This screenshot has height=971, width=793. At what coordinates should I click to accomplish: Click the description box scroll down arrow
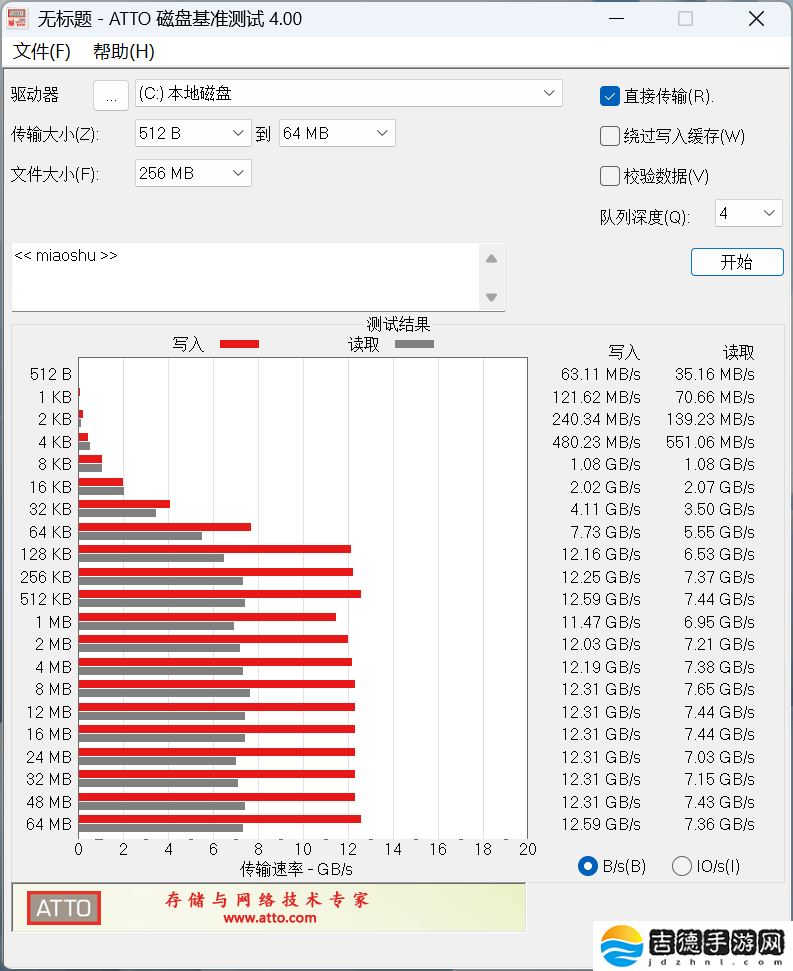tap(492, 297)
